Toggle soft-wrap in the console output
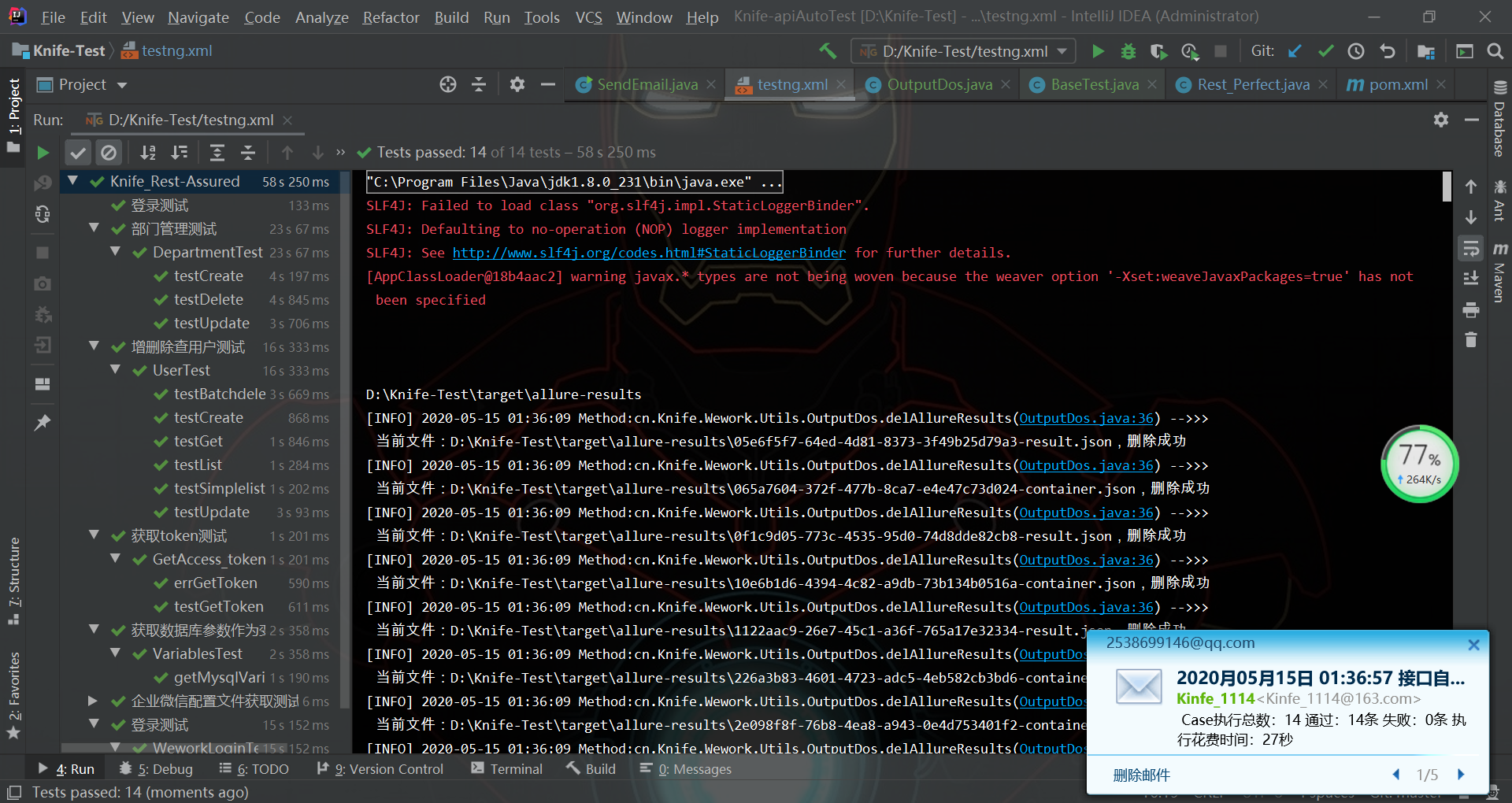This screenshot has height=803, width=1512. click(x=1470, y=249)
